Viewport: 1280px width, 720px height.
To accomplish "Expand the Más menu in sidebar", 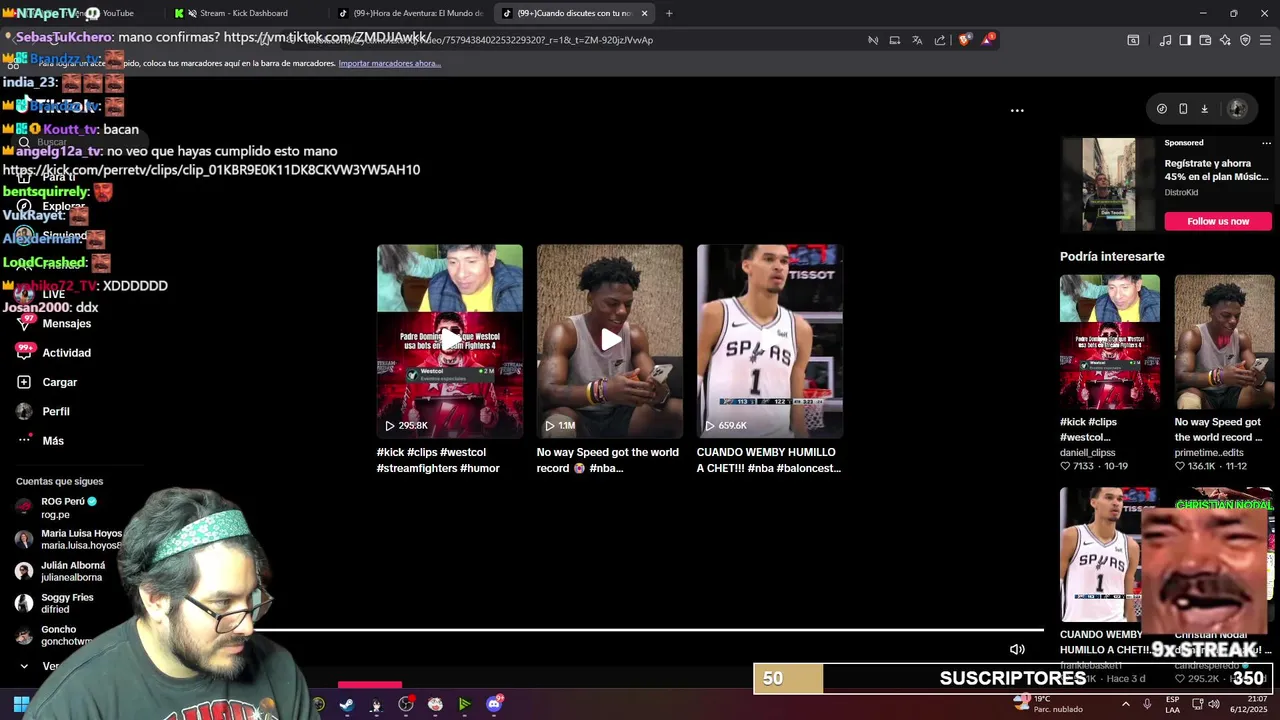I will [53, 440].
